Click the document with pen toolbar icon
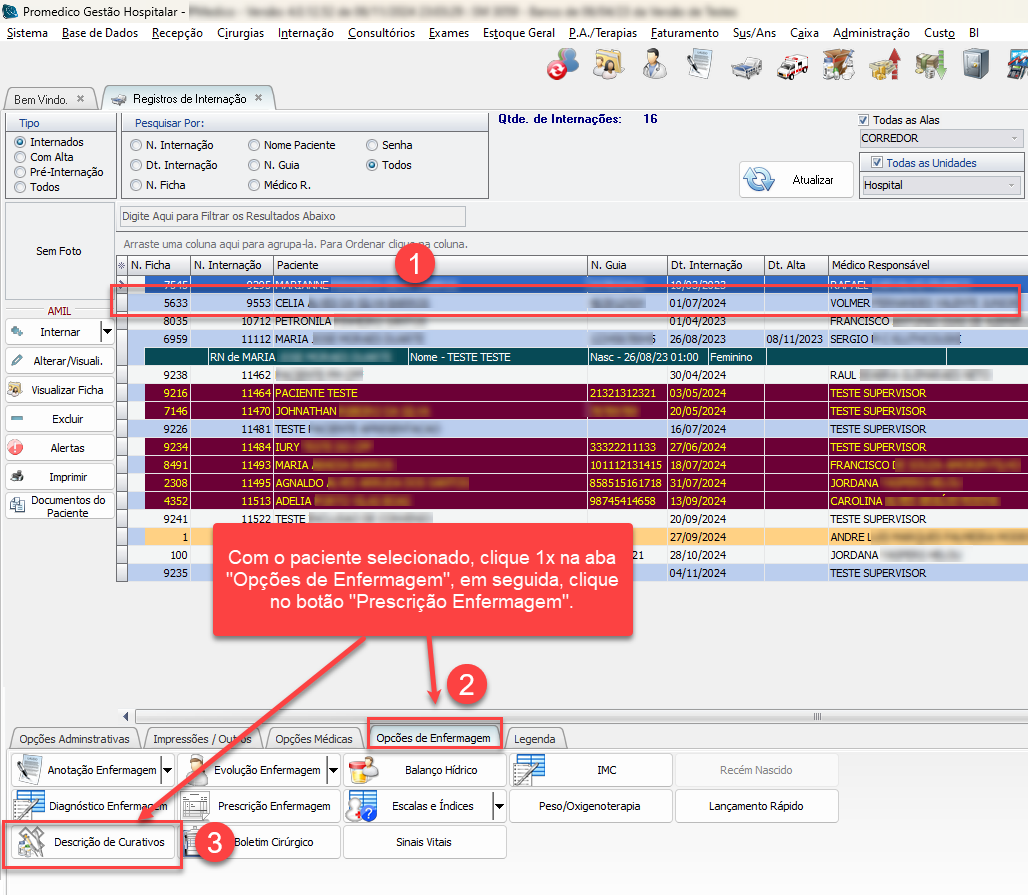1028x895 pixels. (x=699, y=66)
